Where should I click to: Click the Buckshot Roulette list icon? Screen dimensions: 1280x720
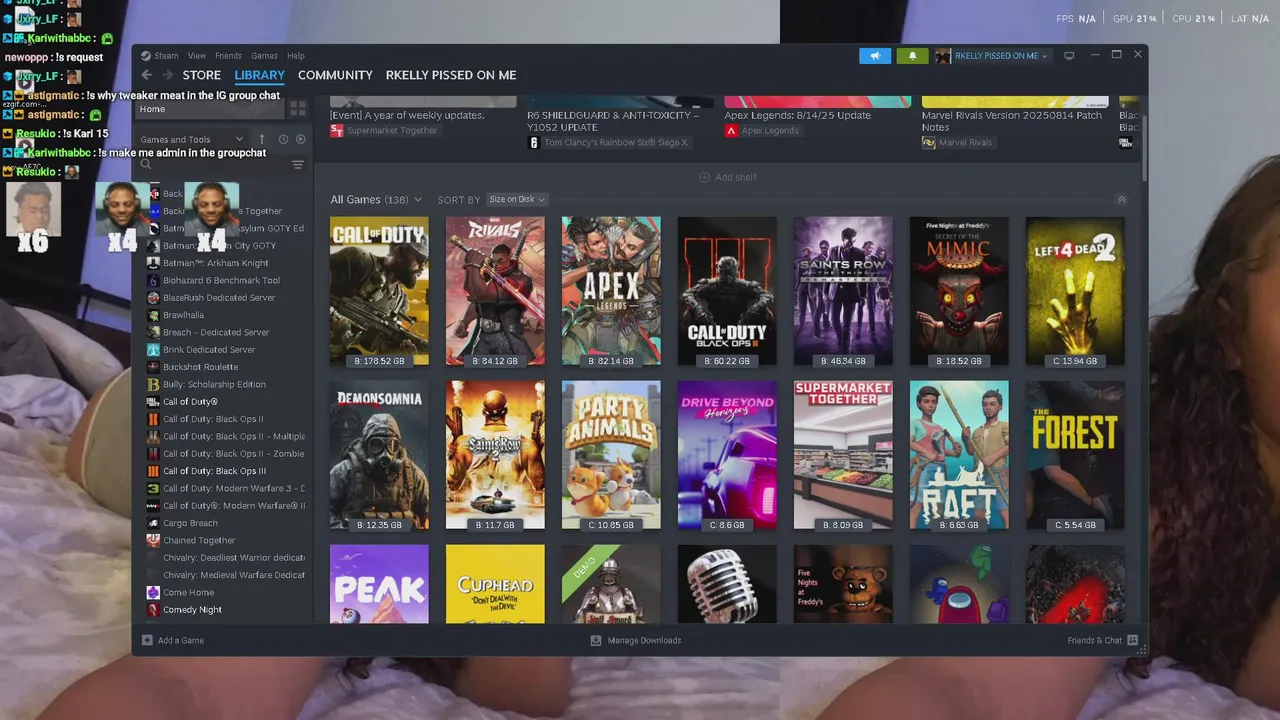click(153, 367)
